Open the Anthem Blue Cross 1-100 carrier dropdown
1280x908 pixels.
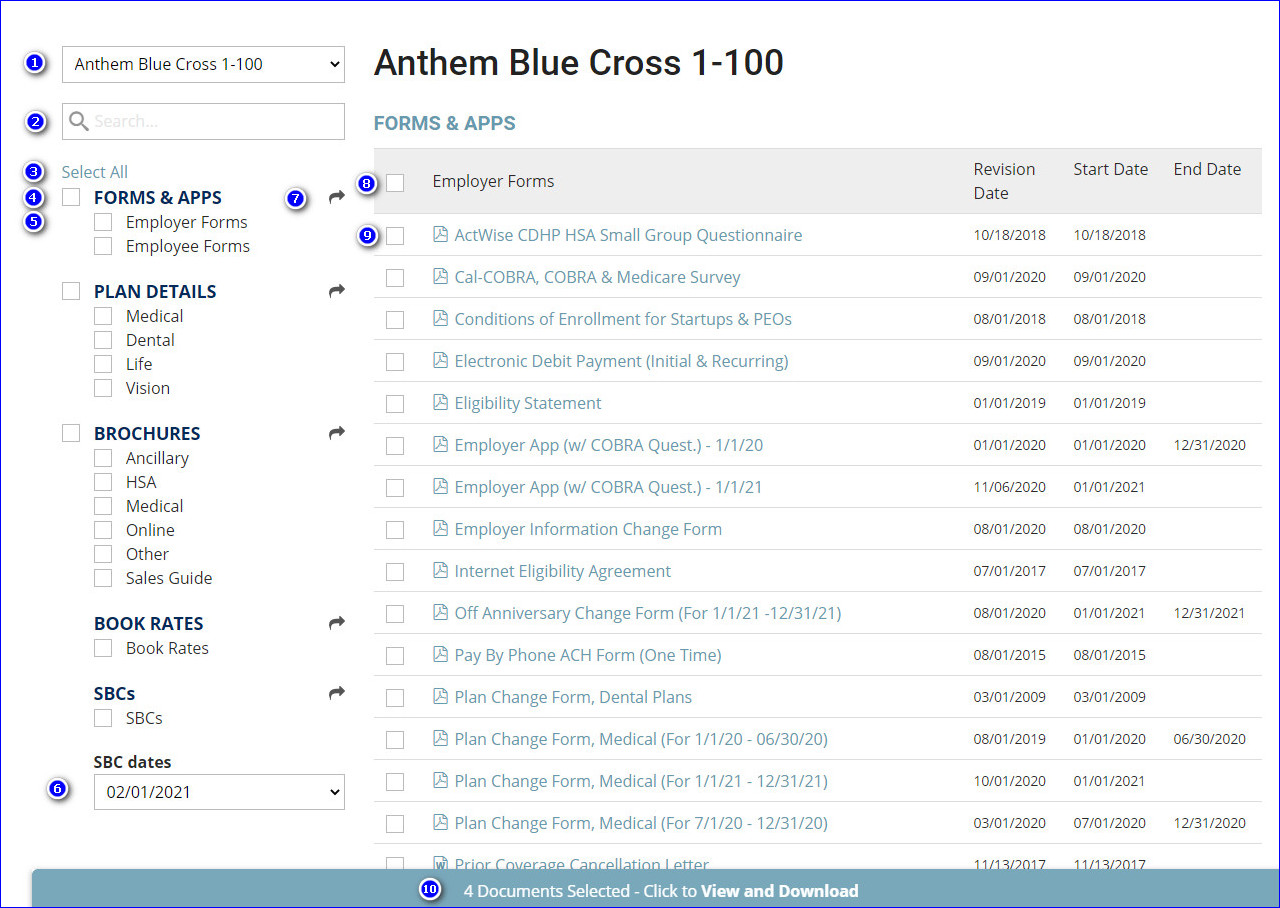tap(203, 64)
